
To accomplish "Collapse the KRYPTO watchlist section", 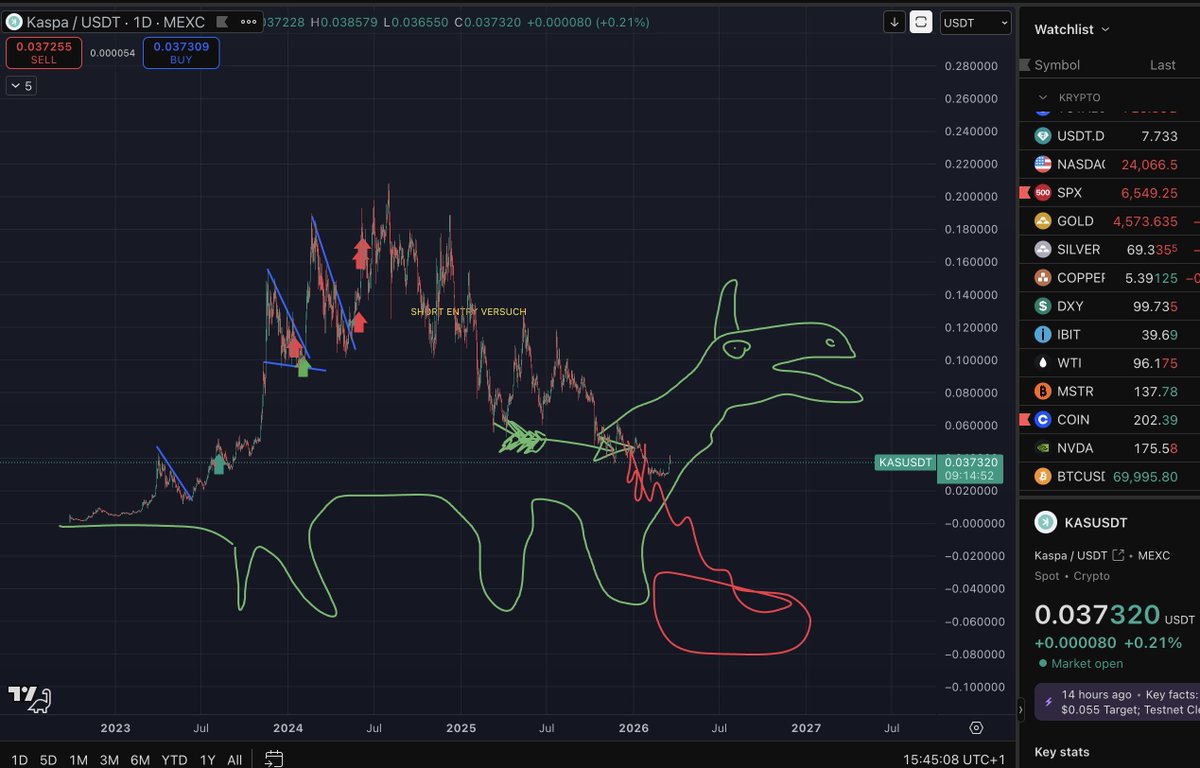I will click(x=1043, y=97).
